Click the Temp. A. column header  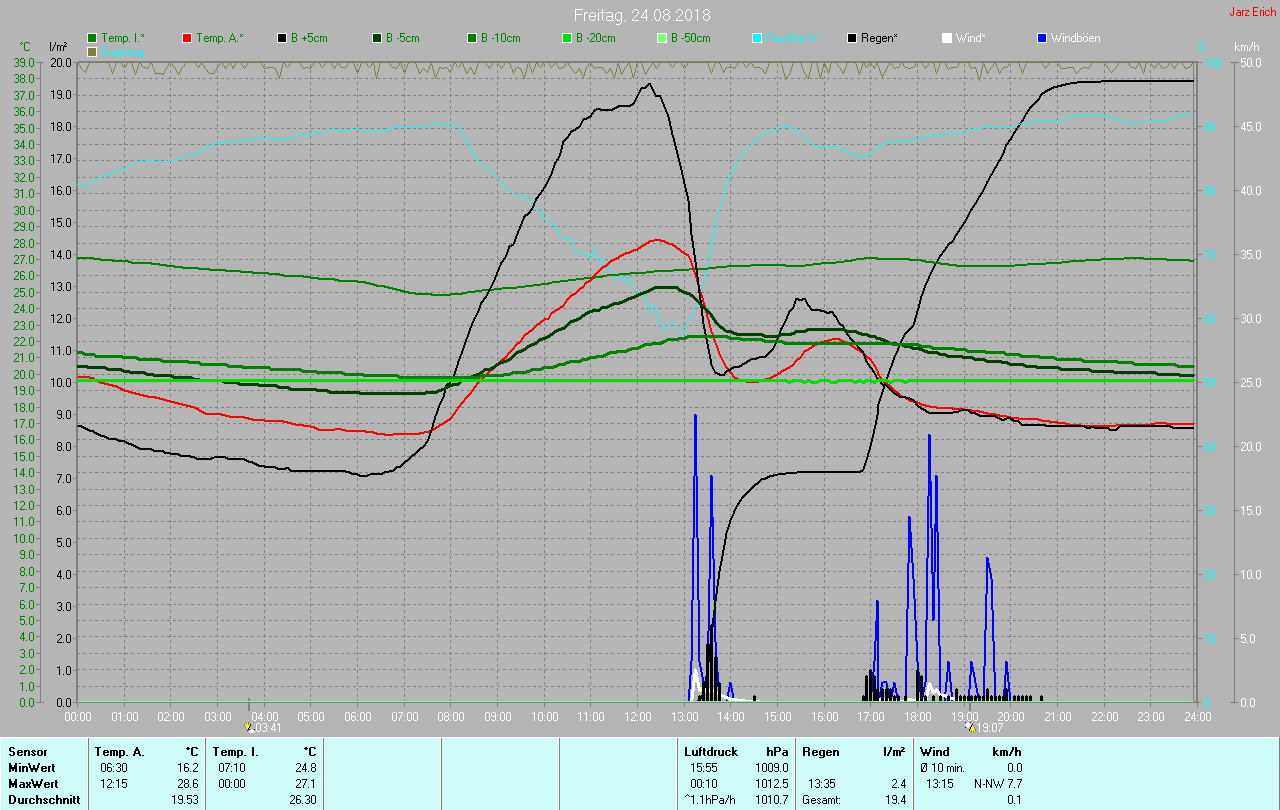coord(119,751)
